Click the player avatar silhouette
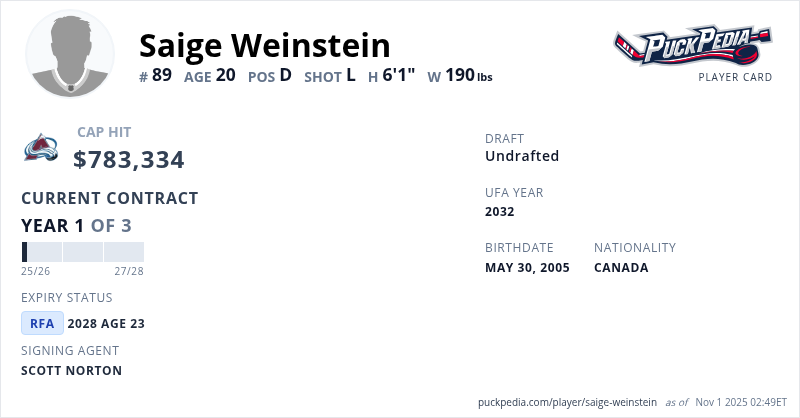The image size is (800, 418). click(x=70, y=54)
